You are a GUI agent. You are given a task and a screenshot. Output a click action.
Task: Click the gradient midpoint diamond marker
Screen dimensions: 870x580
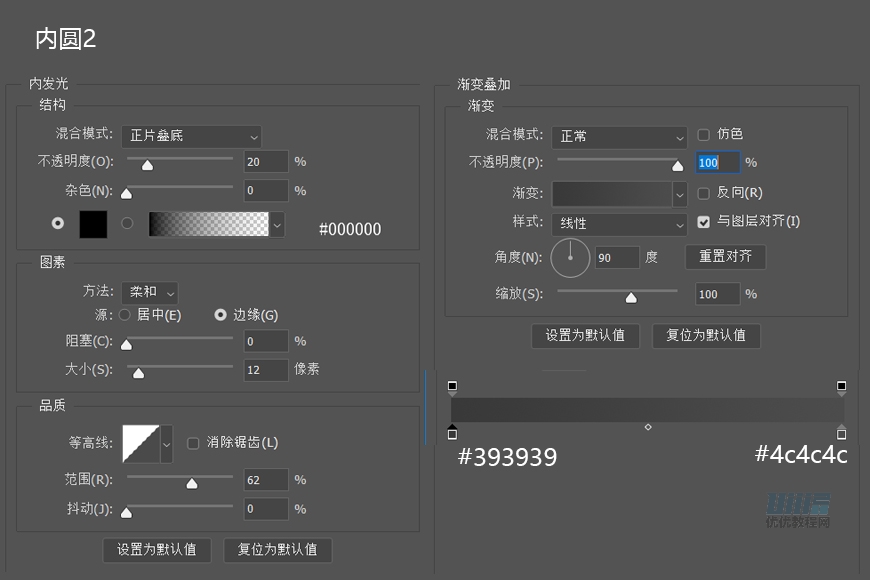[647, 426]
